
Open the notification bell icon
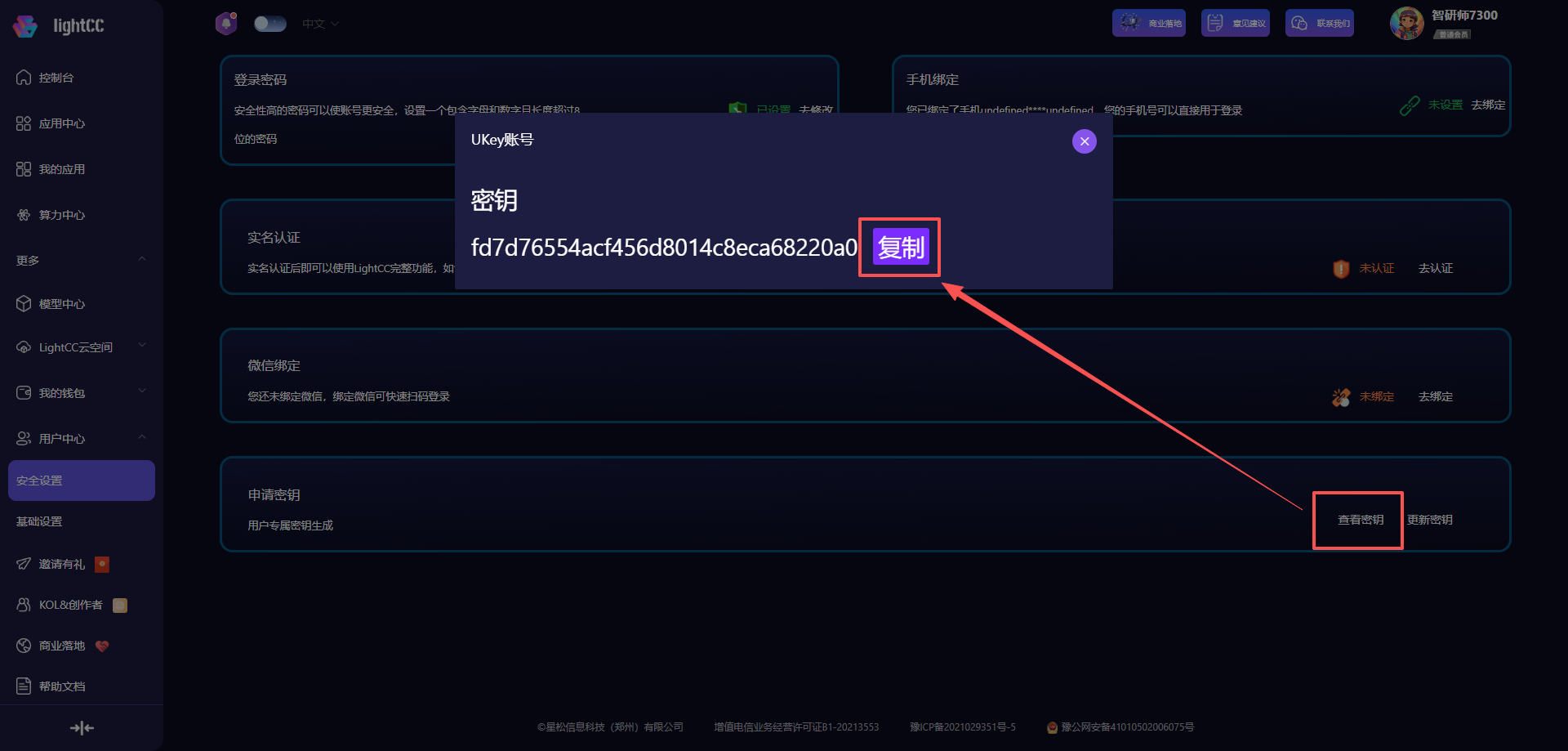tap(226, 24)
